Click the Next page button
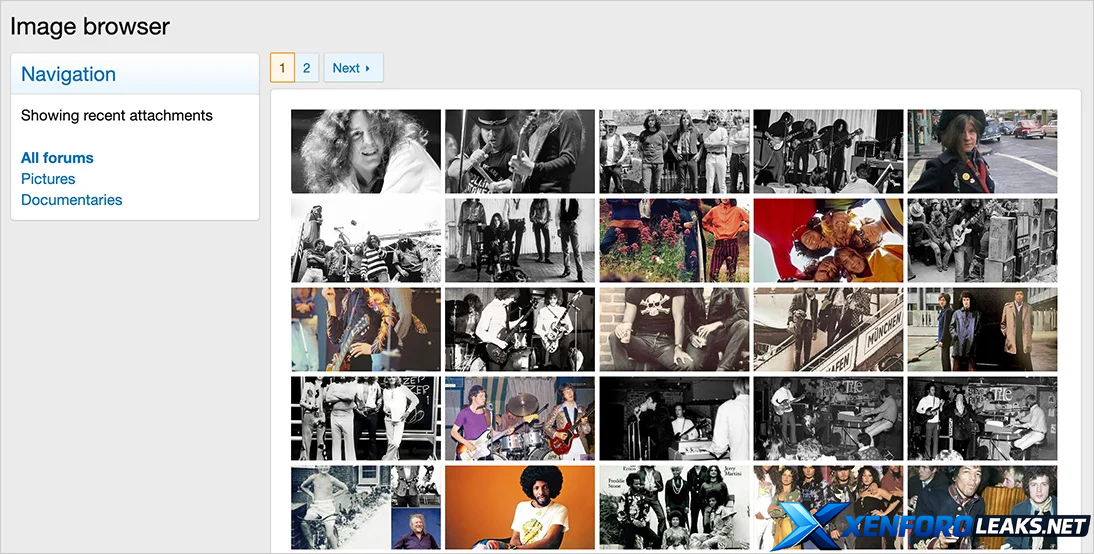This screenshot has width=1094, height=554. click(352, 68)
